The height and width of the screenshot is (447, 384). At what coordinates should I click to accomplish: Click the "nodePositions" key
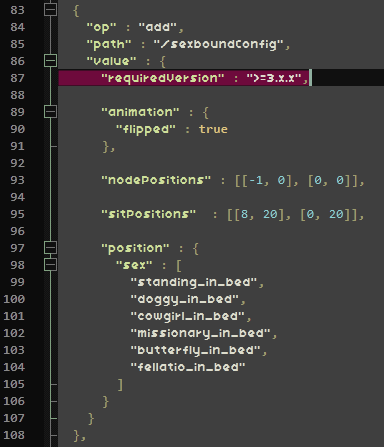156,180
